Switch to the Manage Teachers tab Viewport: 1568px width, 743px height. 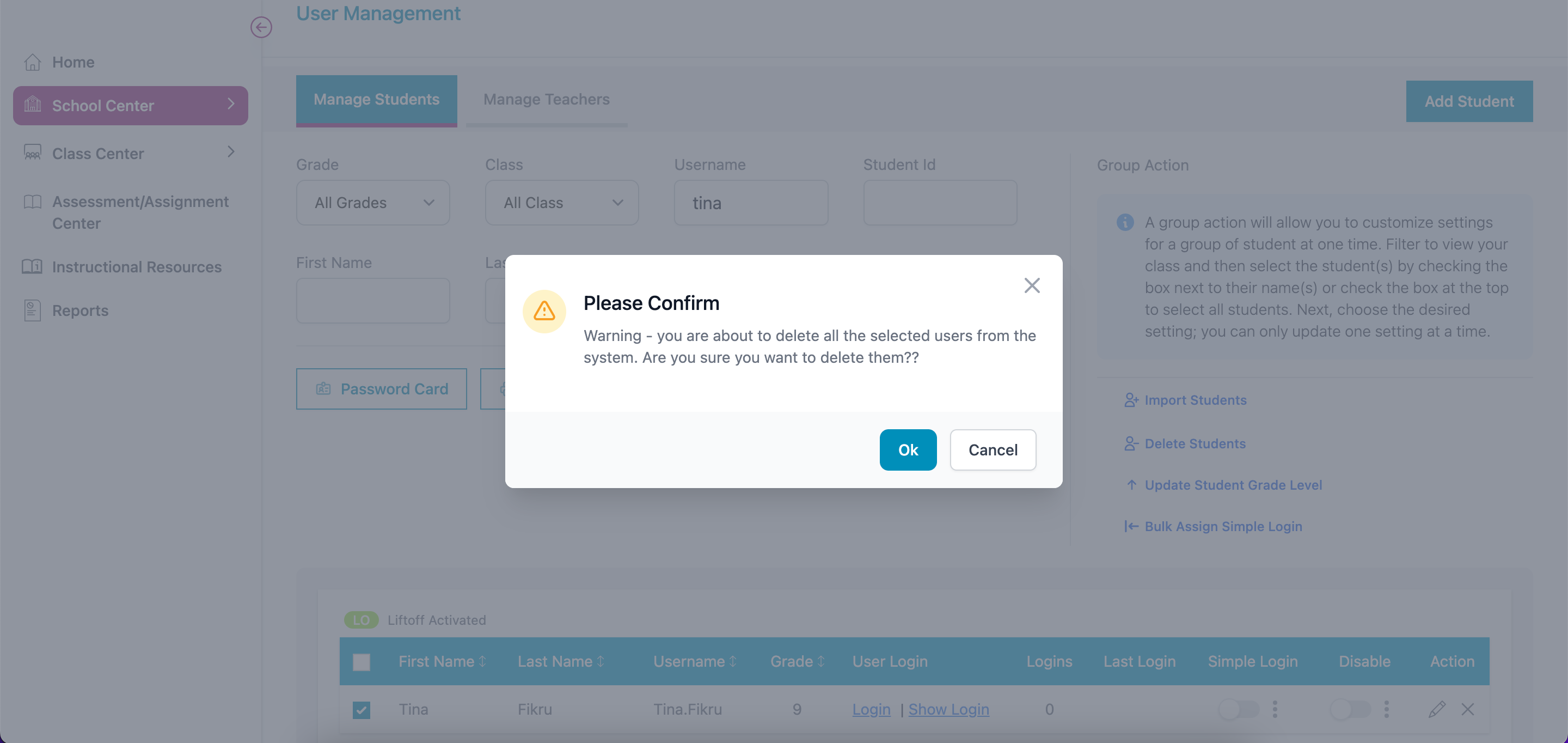point(547,98)
